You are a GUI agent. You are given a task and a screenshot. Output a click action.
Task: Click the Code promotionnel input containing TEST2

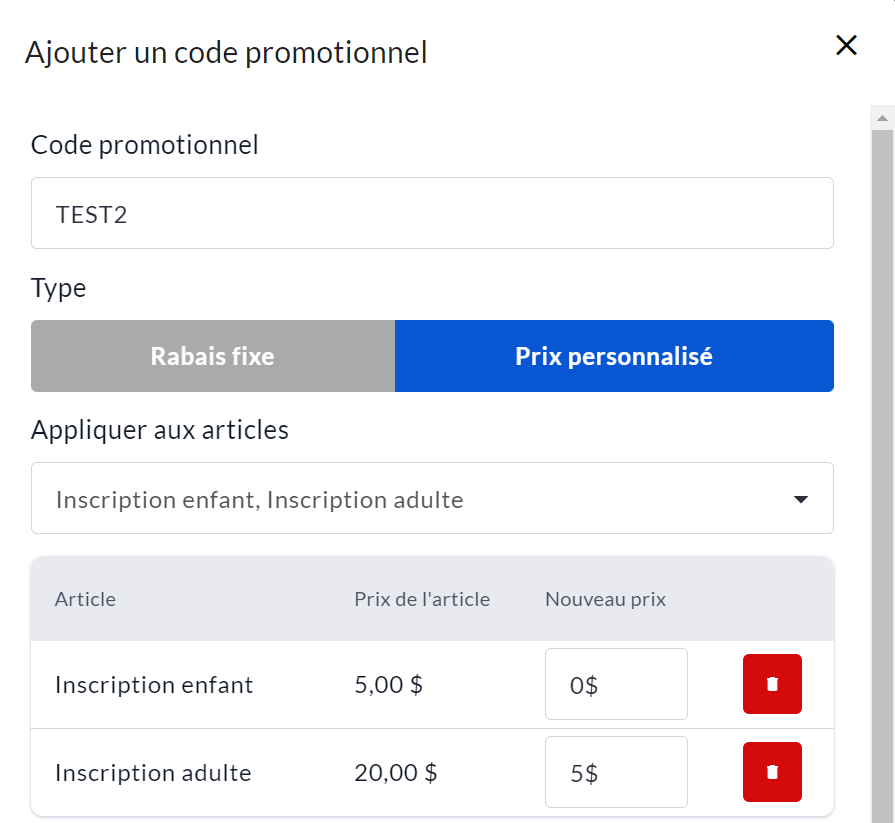pyautogui.click(x=432, y=213)
